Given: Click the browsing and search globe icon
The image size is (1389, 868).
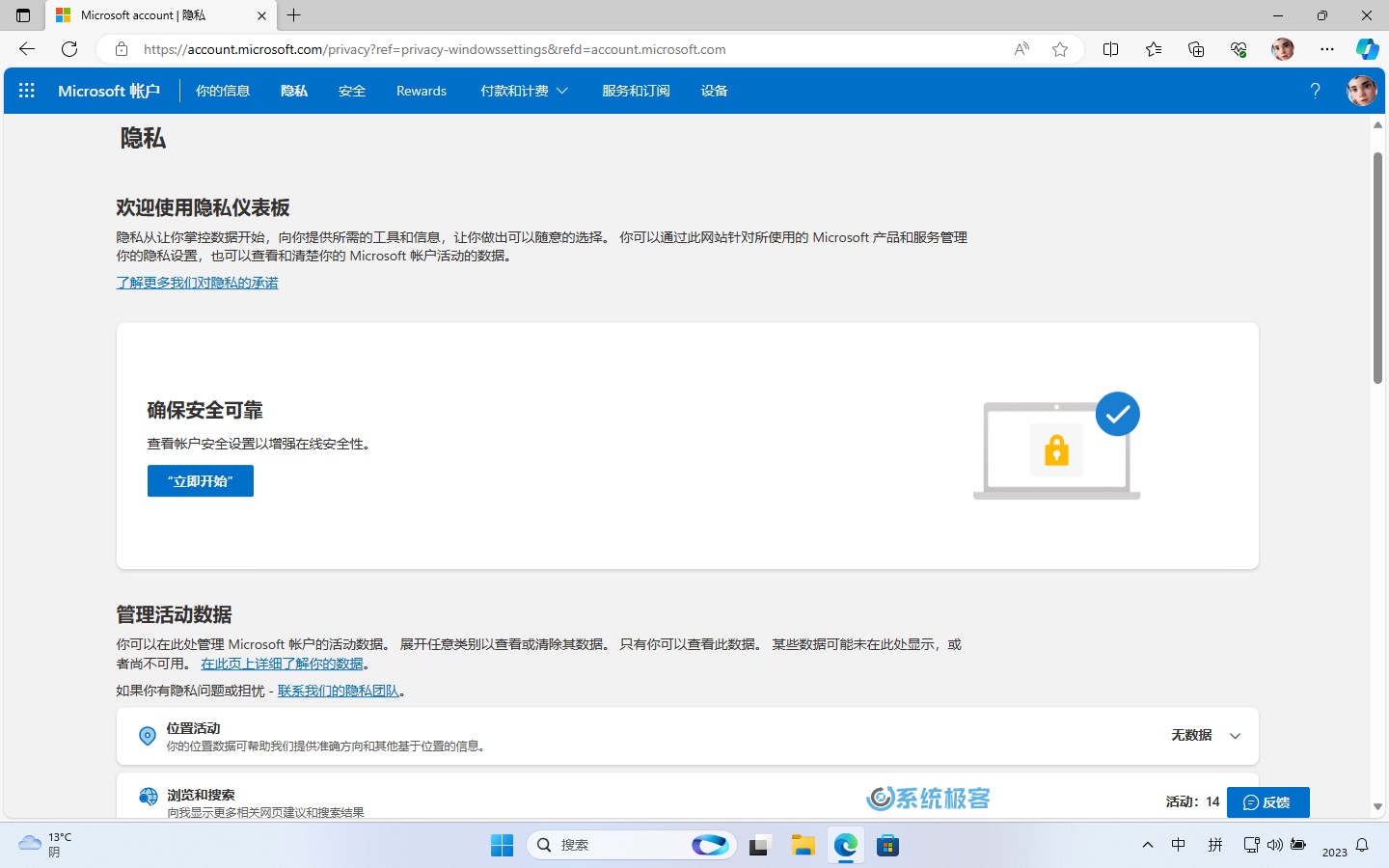Looking at the screenshot, I should [148, 797].
